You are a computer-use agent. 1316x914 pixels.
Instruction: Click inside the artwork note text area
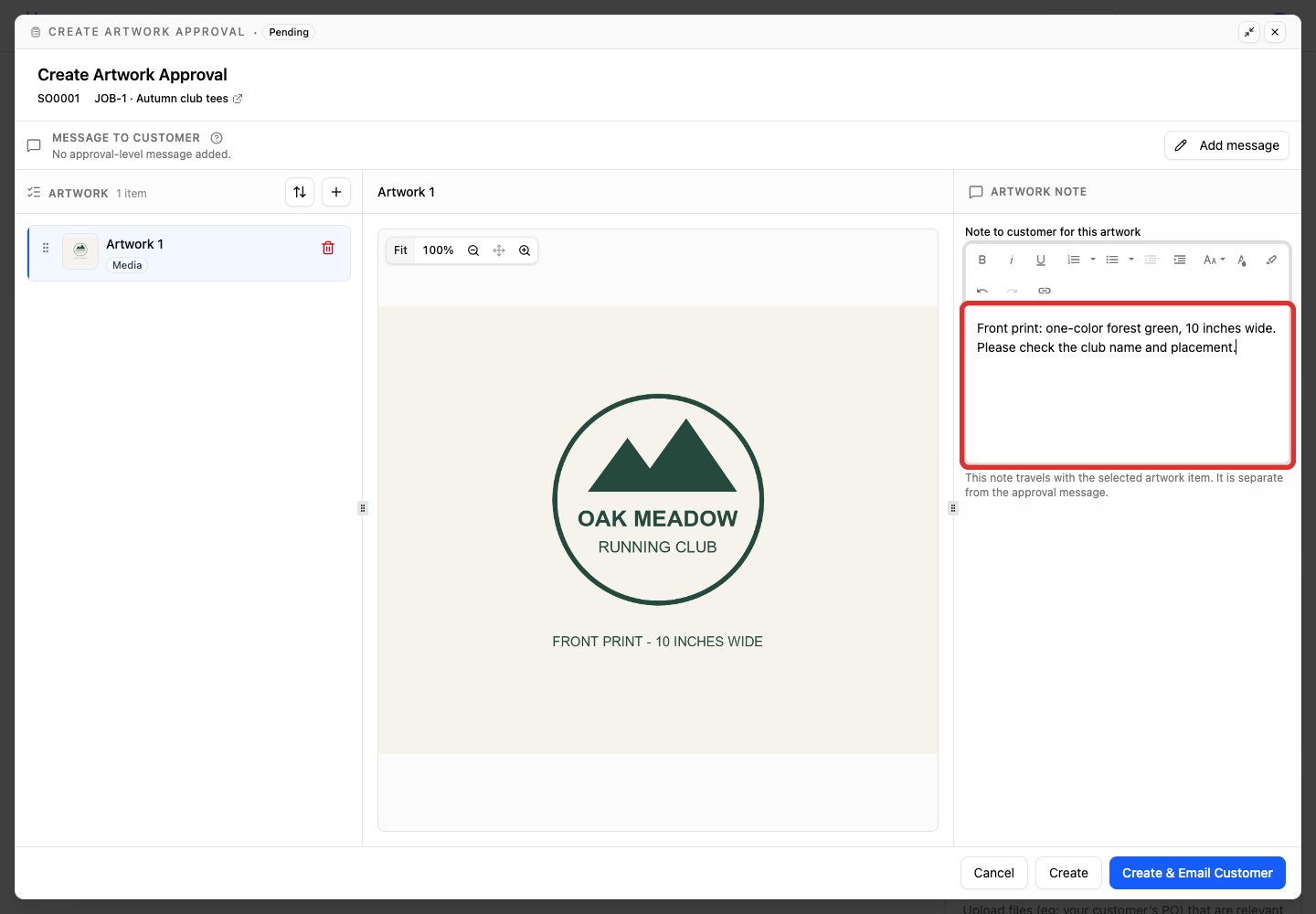tap(1127, 384)
